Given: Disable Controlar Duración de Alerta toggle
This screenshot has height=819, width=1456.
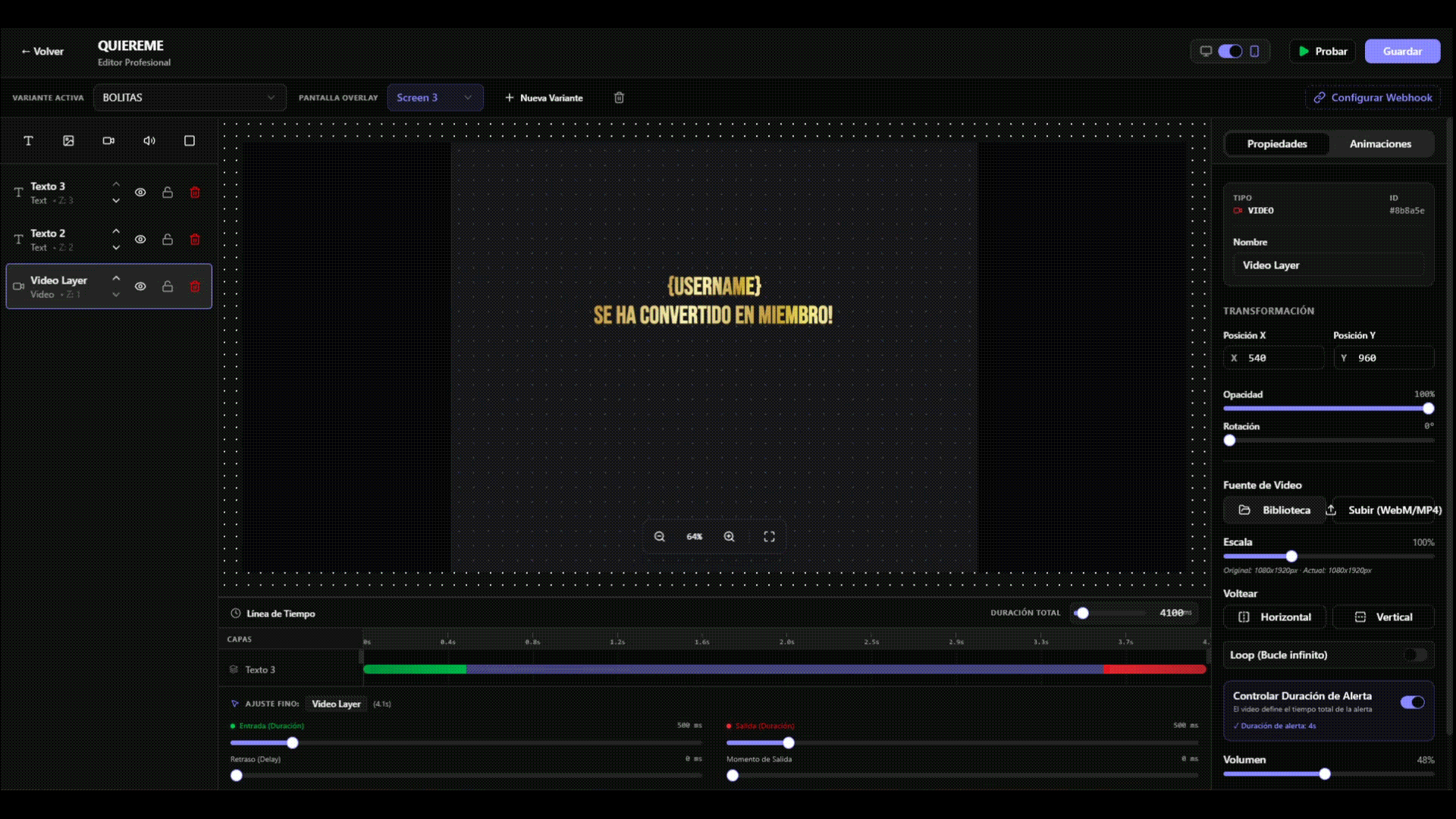Looking at the screenshot, I should click(1412, 702).
